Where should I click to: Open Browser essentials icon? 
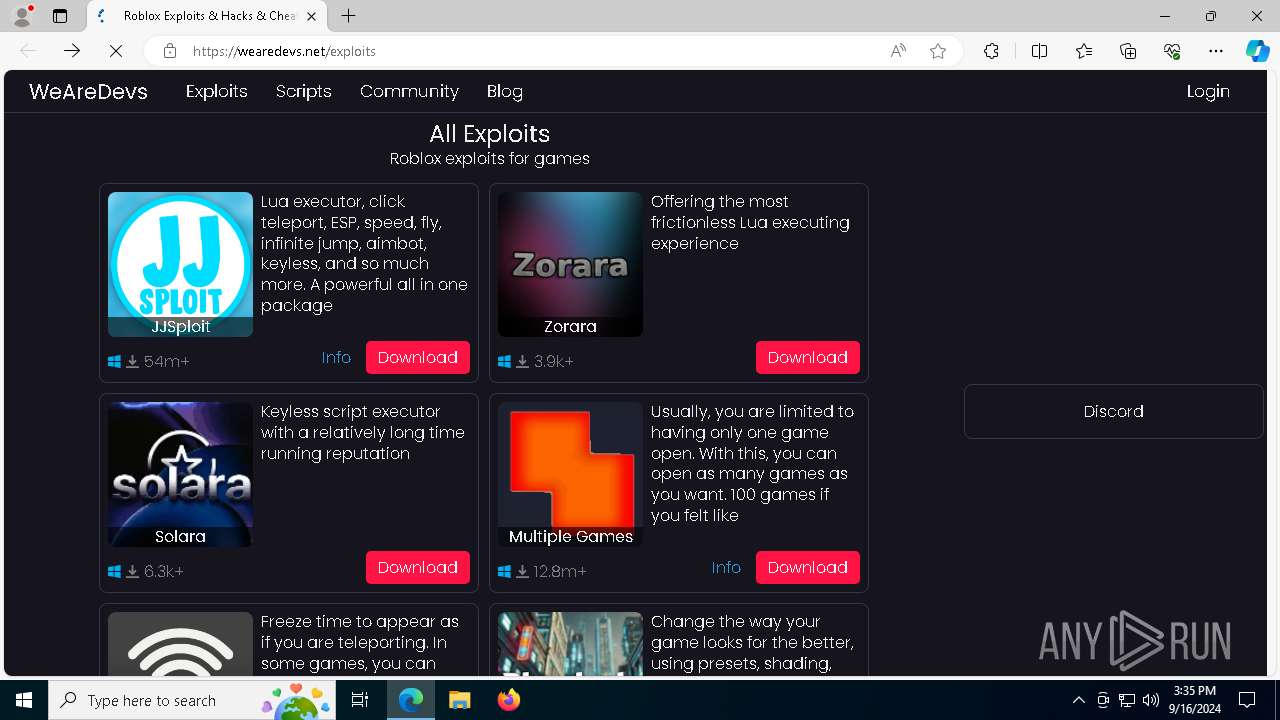[x=1172, y=51]
